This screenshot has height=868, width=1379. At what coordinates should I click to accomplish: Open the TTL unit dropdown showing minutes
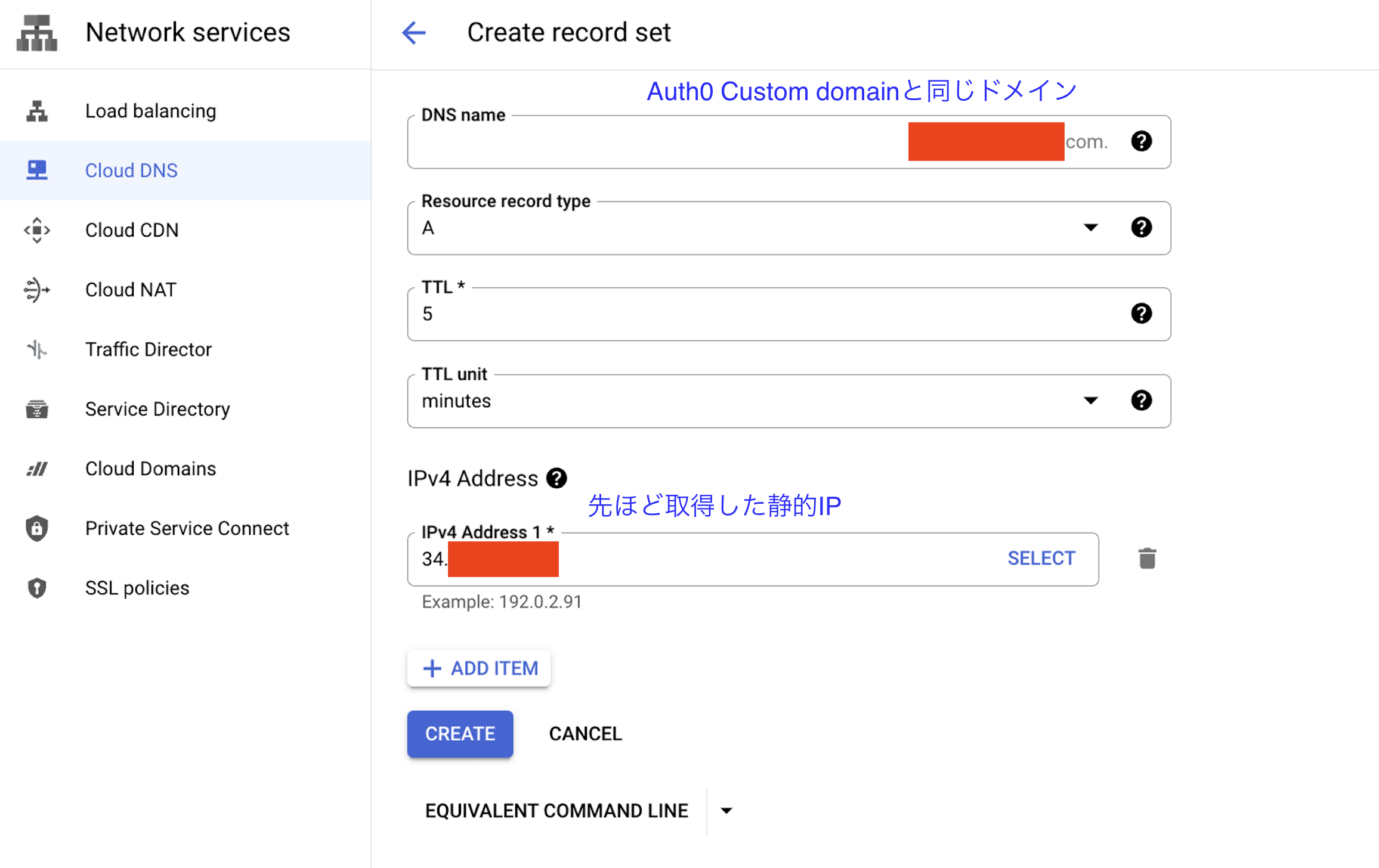(x=1092, y=401)
